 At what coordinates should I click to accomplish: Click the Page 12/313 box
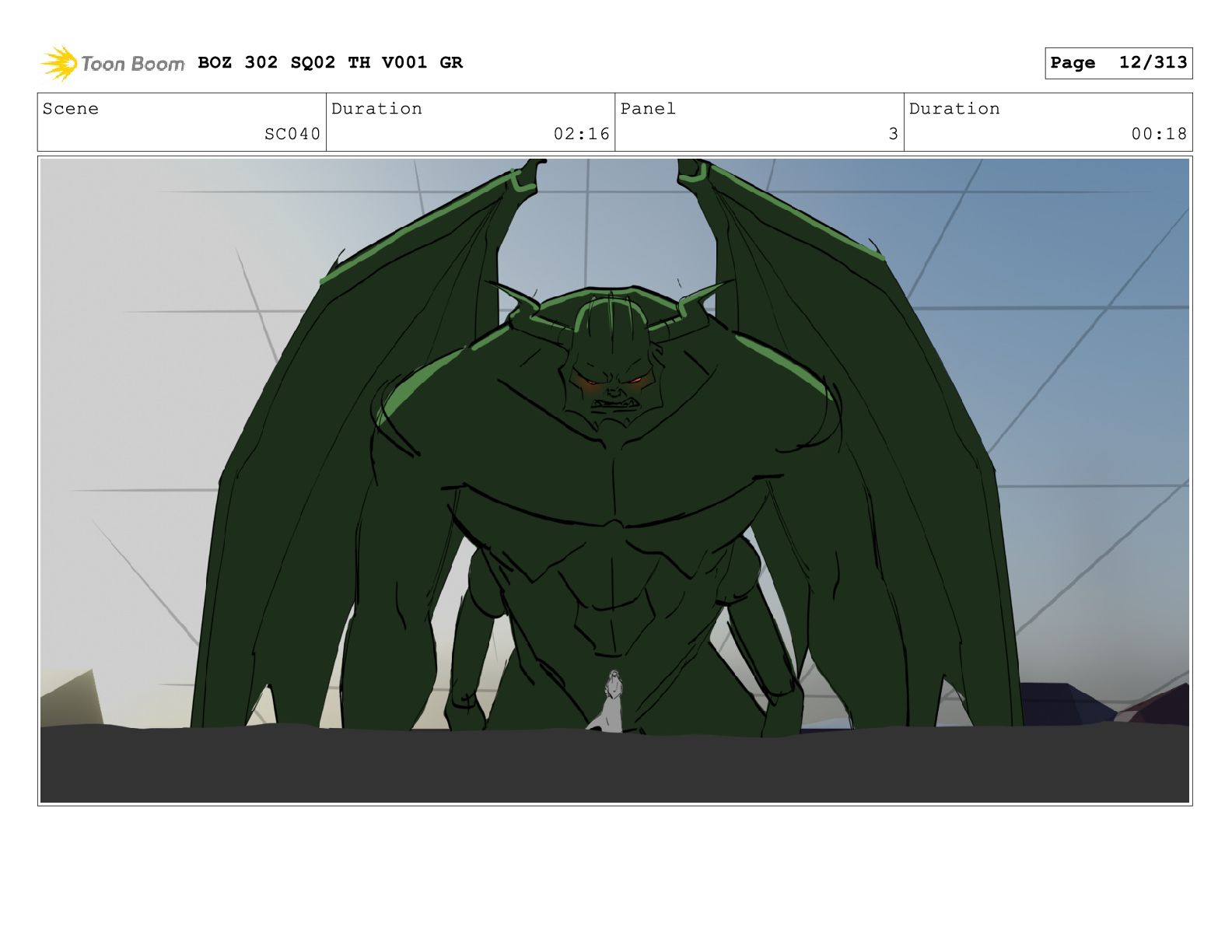tap(1118, 63)
